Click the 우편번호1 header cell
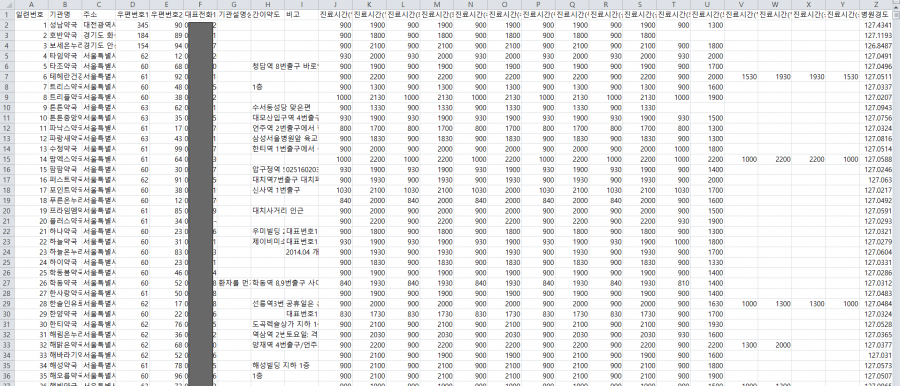 (x=132, y=14)
